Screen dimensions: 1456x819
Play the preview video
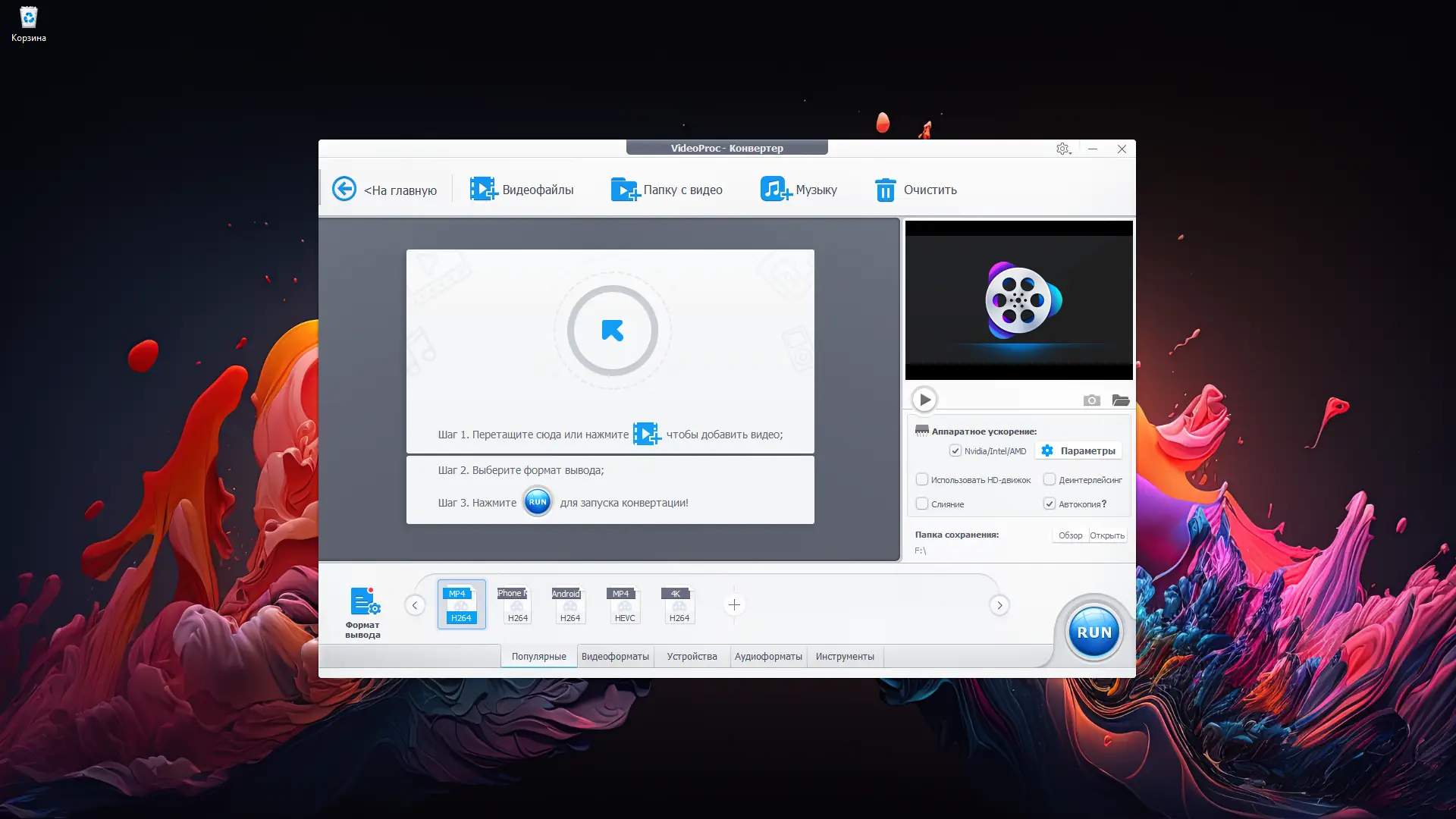tap(924, 400)
